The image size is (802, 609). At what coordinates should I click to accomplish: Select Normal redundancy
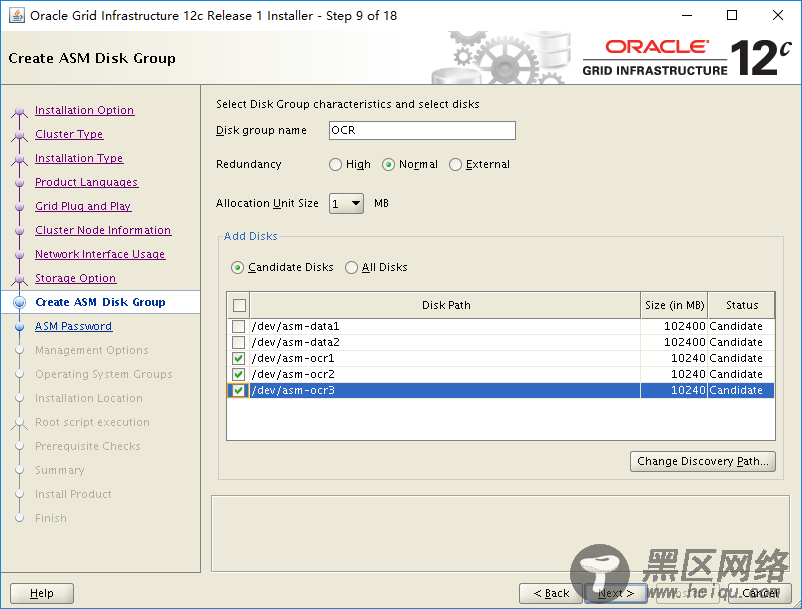388,165
